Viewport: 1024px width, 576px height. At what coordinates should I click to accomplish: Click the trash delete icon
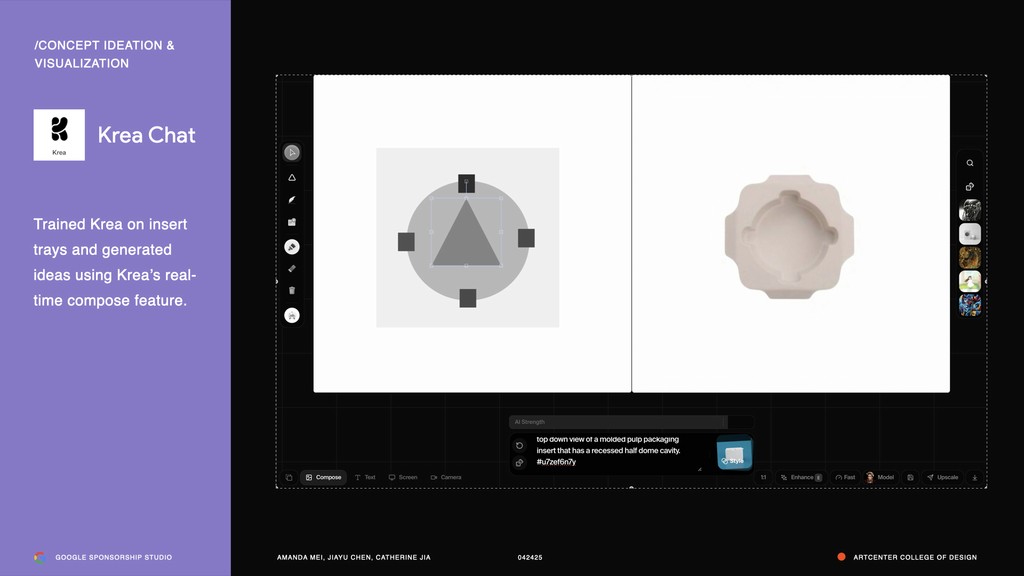(x=292, y=291)
